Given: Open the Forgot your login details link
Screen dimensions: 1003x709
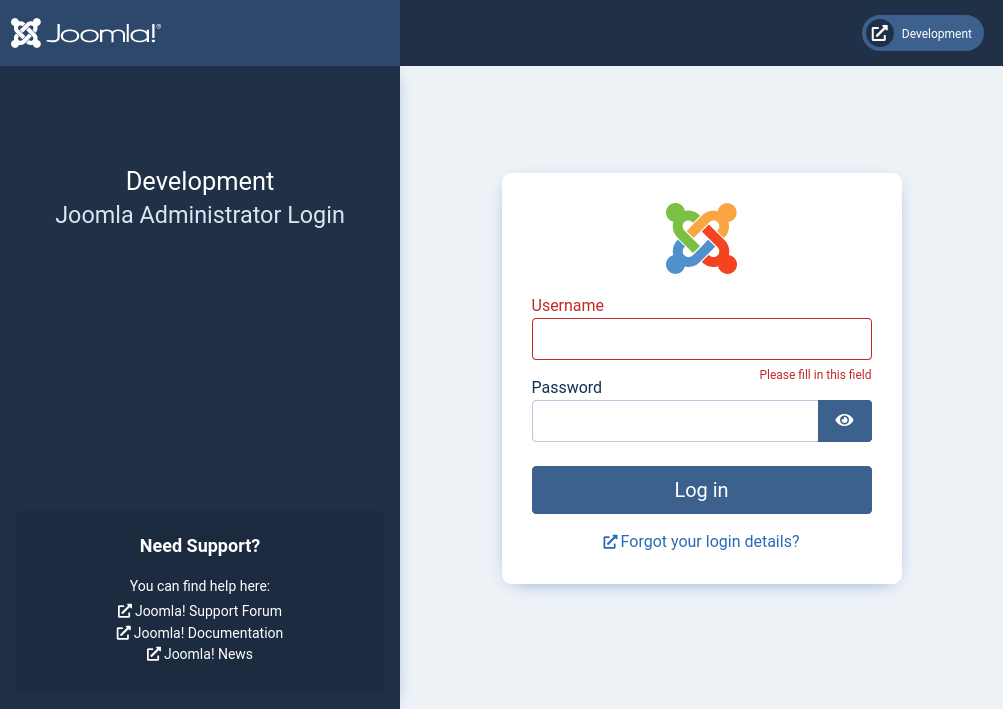Looking at the screenshot, I should tap(709, 542).
